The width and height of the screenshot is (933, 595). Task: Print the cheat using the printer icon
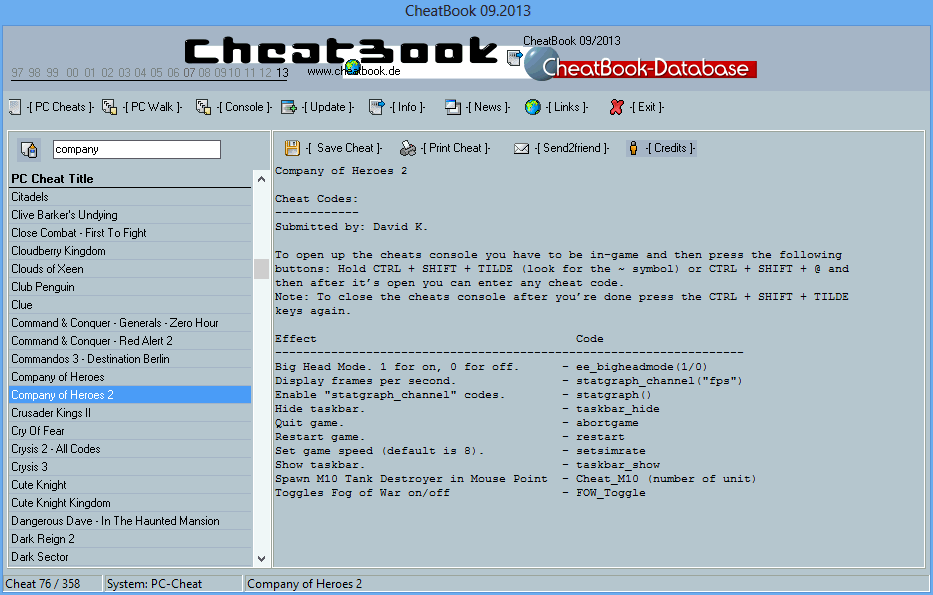[407, 147]
